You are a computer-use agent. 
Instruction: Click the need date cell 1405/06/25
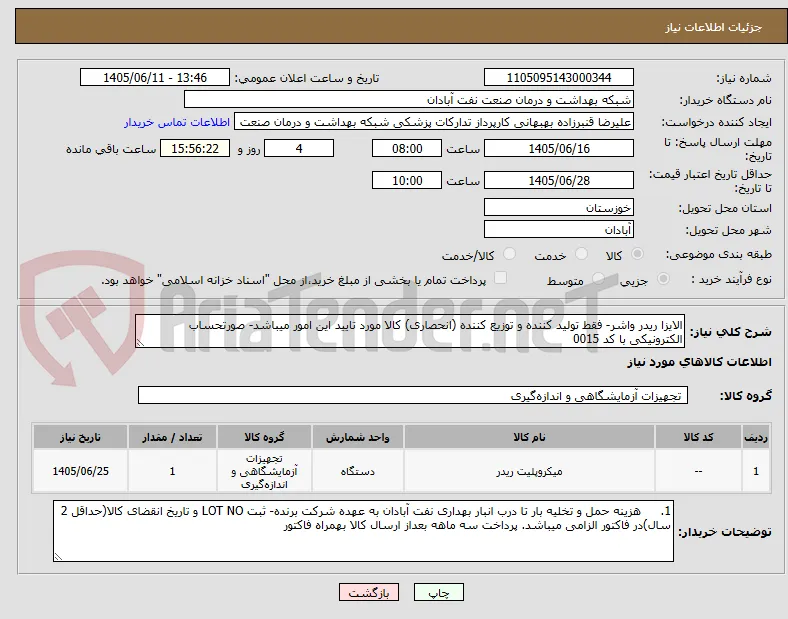point(80,471)
